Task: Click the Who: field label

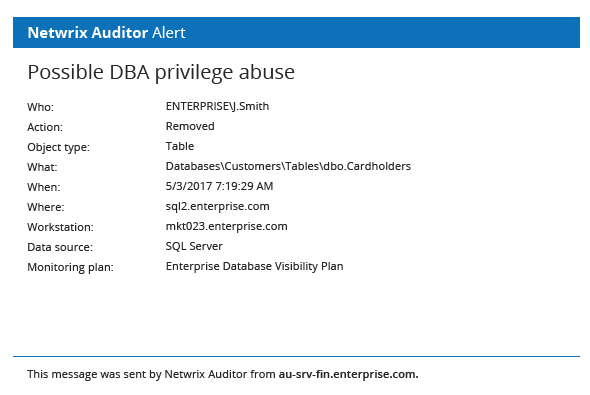Action: 41,107
